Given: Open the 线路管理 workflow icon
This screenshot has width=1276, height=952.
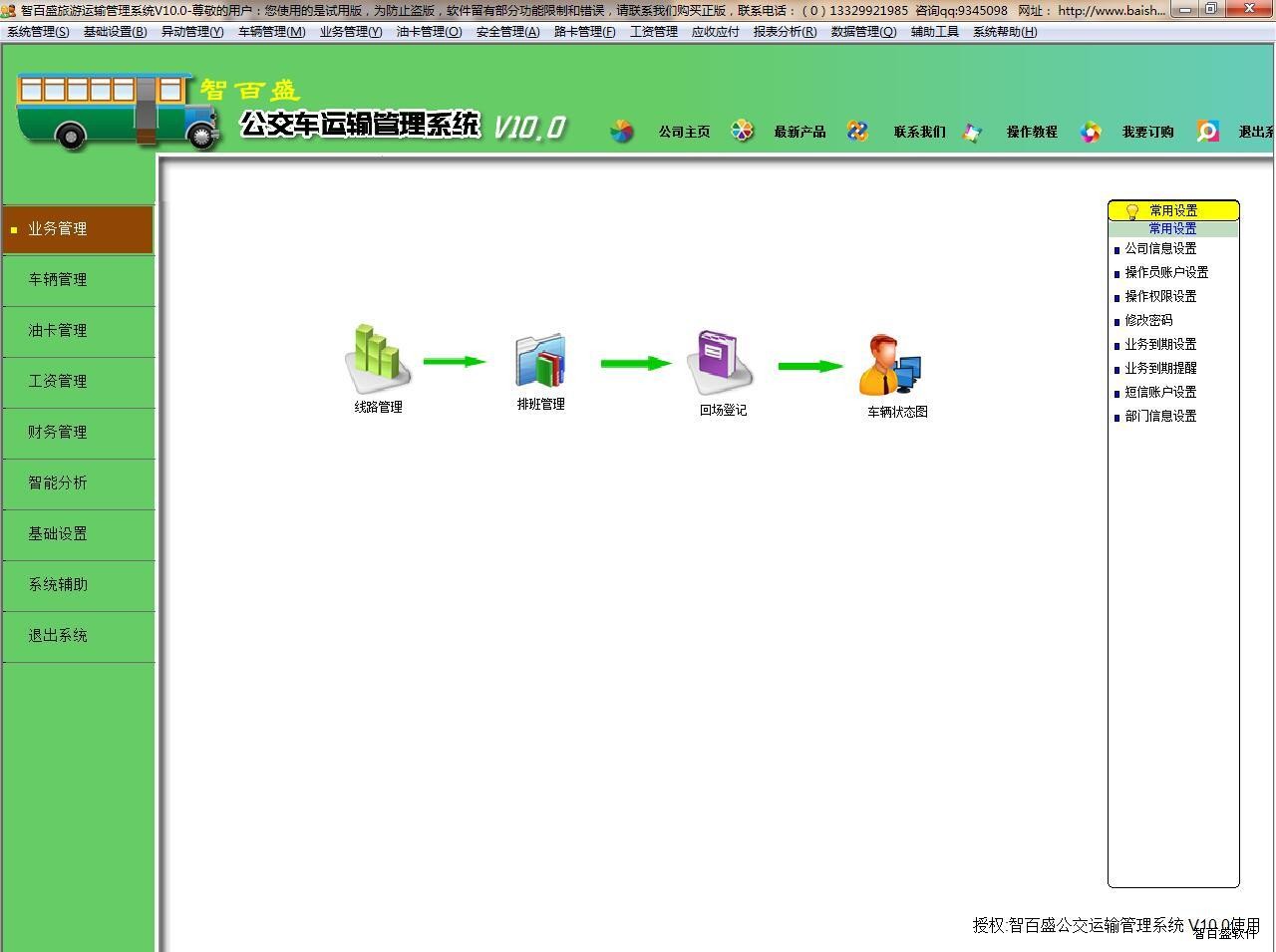Looking at the screenshot, I should click(x=379, y=359).
